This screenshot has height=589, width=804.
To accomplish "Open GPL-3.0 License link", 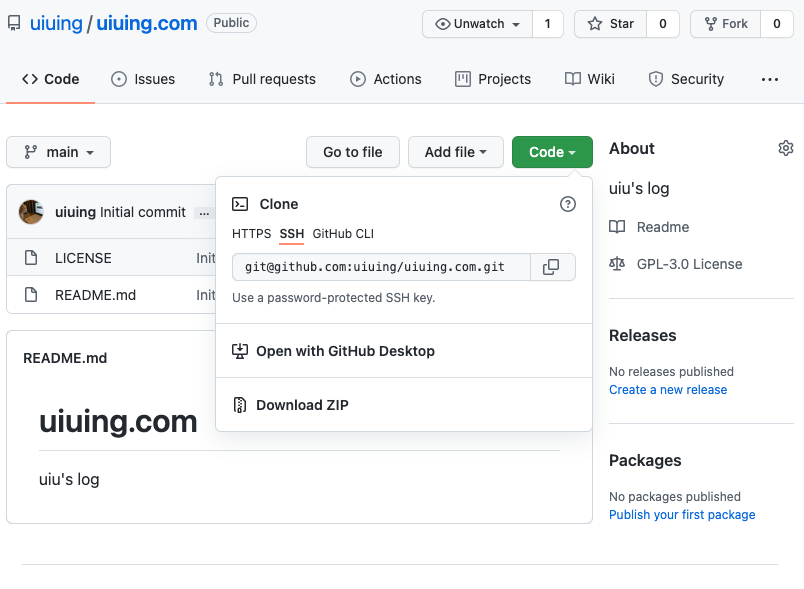I will click(689, 264).
